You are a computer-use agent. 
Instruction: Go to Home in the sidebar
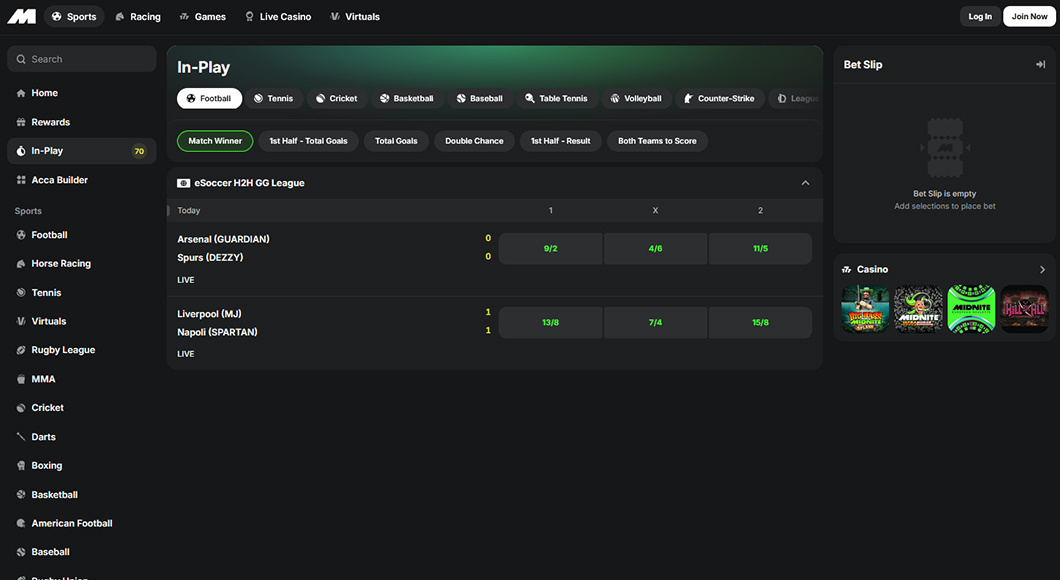point(82,93)
